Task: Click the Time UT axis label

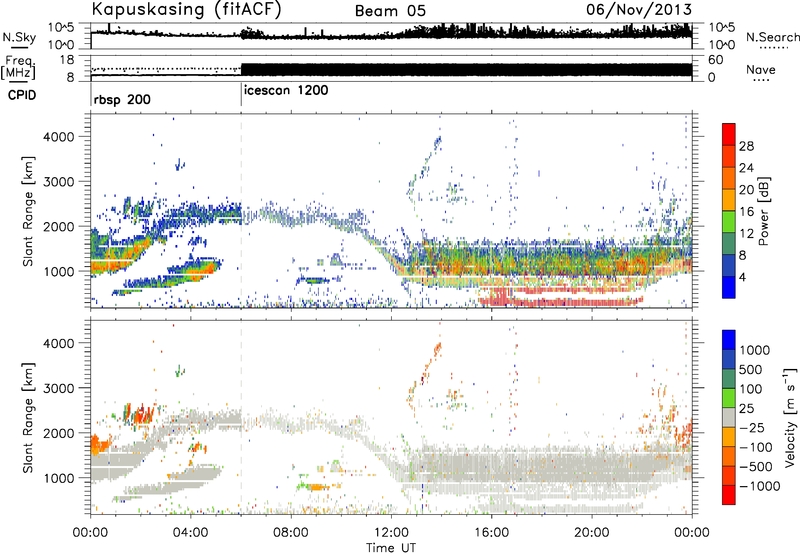Action: (391, 548)
